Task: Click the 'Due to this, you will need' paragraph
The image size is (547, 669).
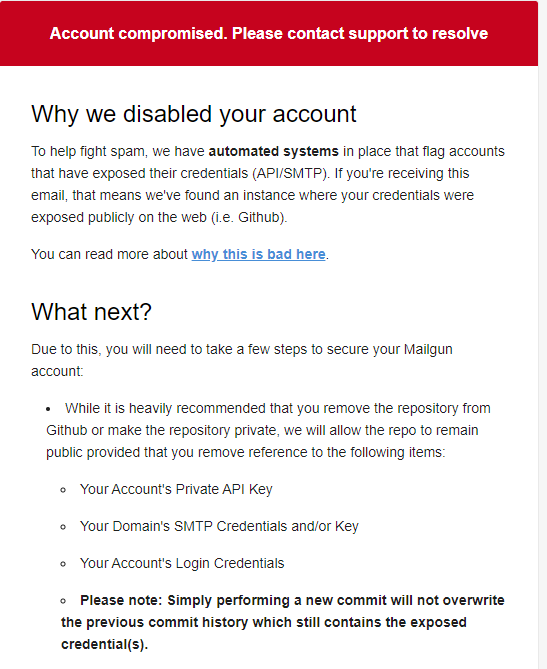Action: coord(241,360)
